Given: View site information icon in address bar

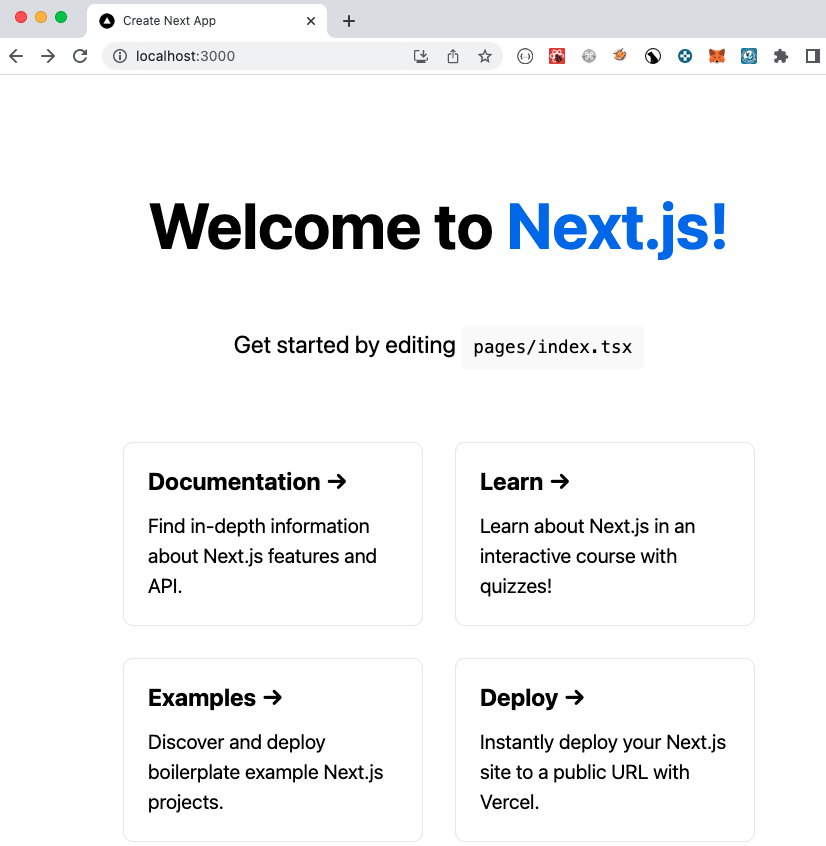Looking at the screenshot, I should pyautogui.click(x=120, y=56).
